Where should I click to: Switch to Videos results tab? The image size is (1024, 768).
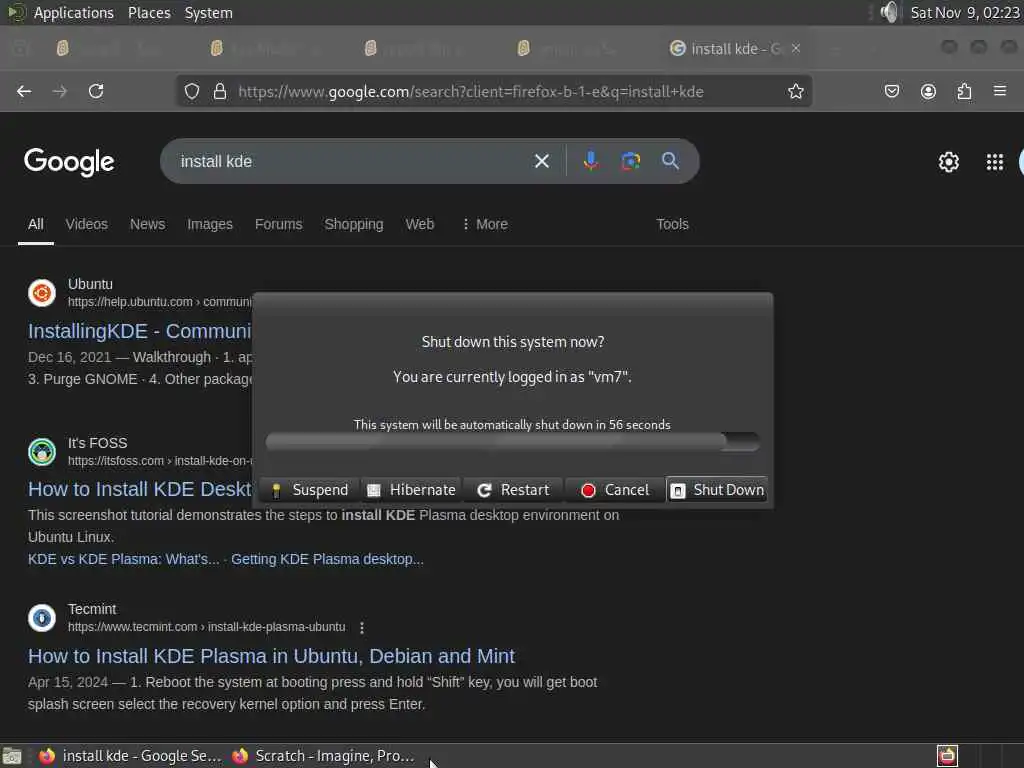[x=86, y=224]
